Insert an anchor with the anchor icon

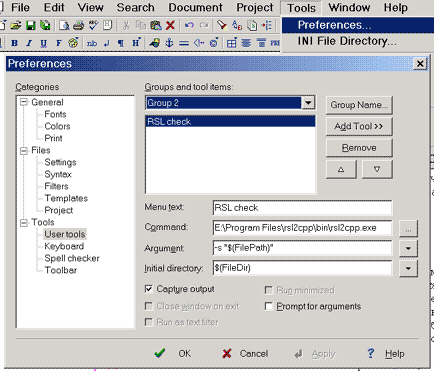pos(169,43)
